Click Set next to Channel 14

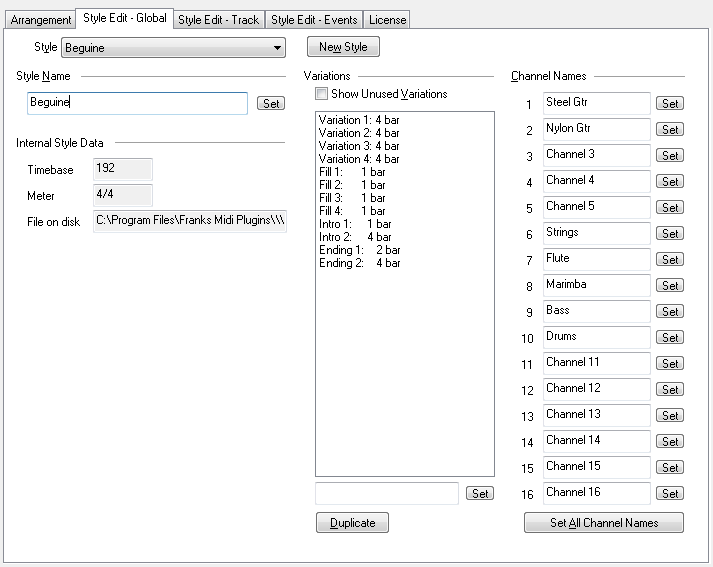(670, 442)
